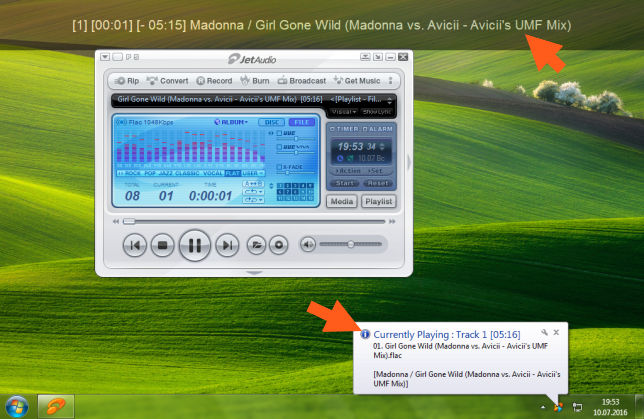Open the JetAudio main menu arrow
The image size is (644, 419).
tap(105, 57)
